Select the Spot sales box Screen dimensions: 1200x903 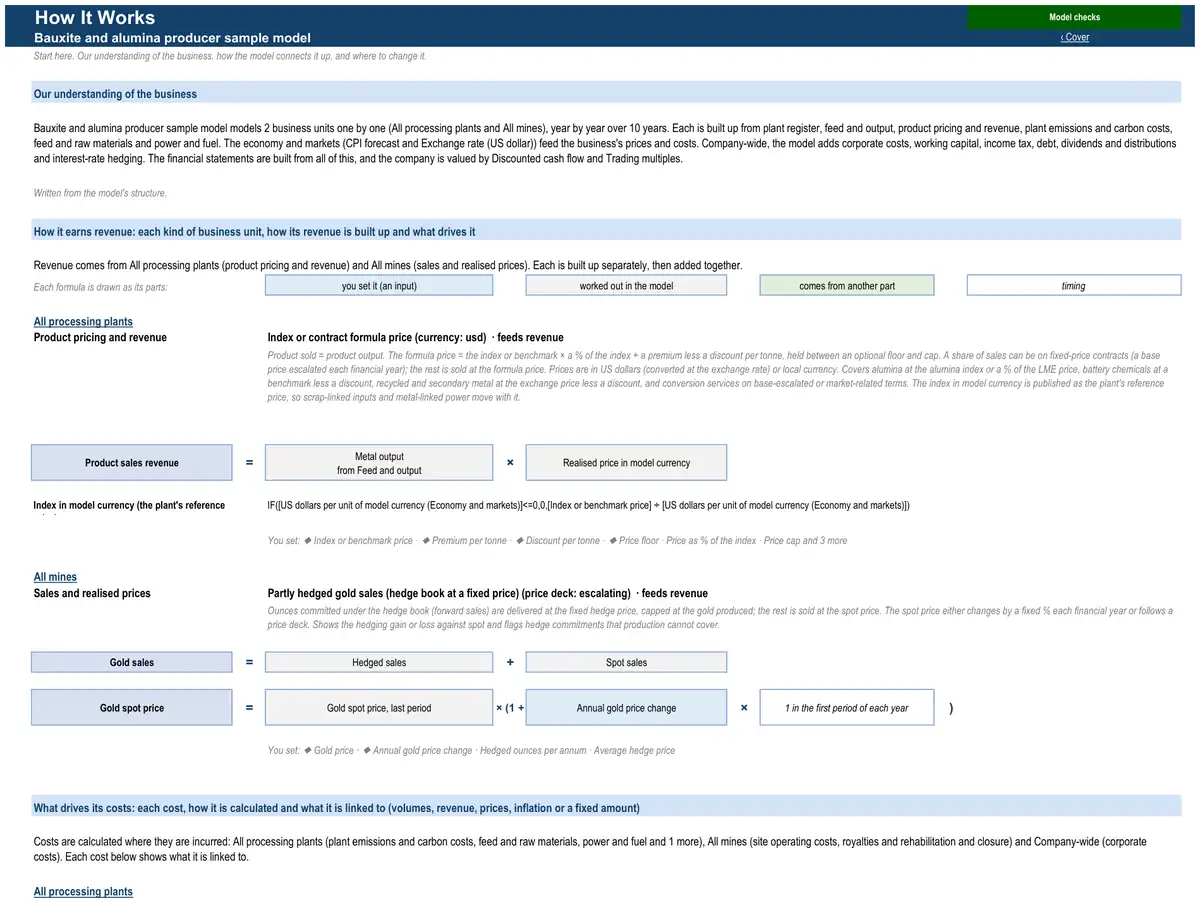[x=626, y=662]
